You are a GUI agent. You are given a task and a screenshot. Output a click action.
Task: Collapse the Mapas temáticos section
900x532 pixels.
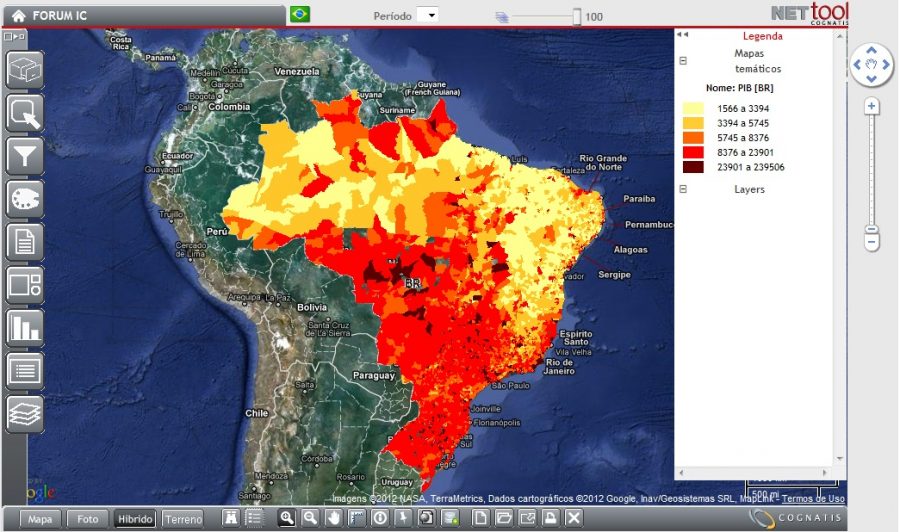(684, 60)
